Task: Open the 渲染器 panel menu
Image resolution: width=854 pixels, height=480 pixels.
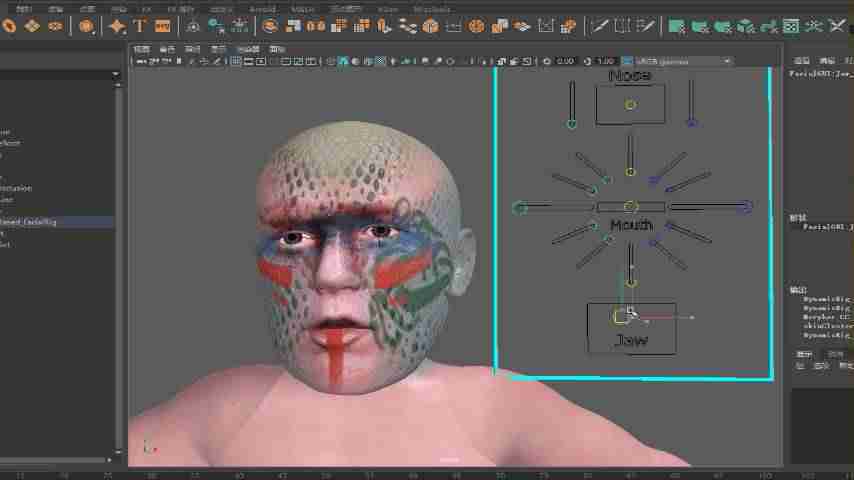Action: coord(248,50)
